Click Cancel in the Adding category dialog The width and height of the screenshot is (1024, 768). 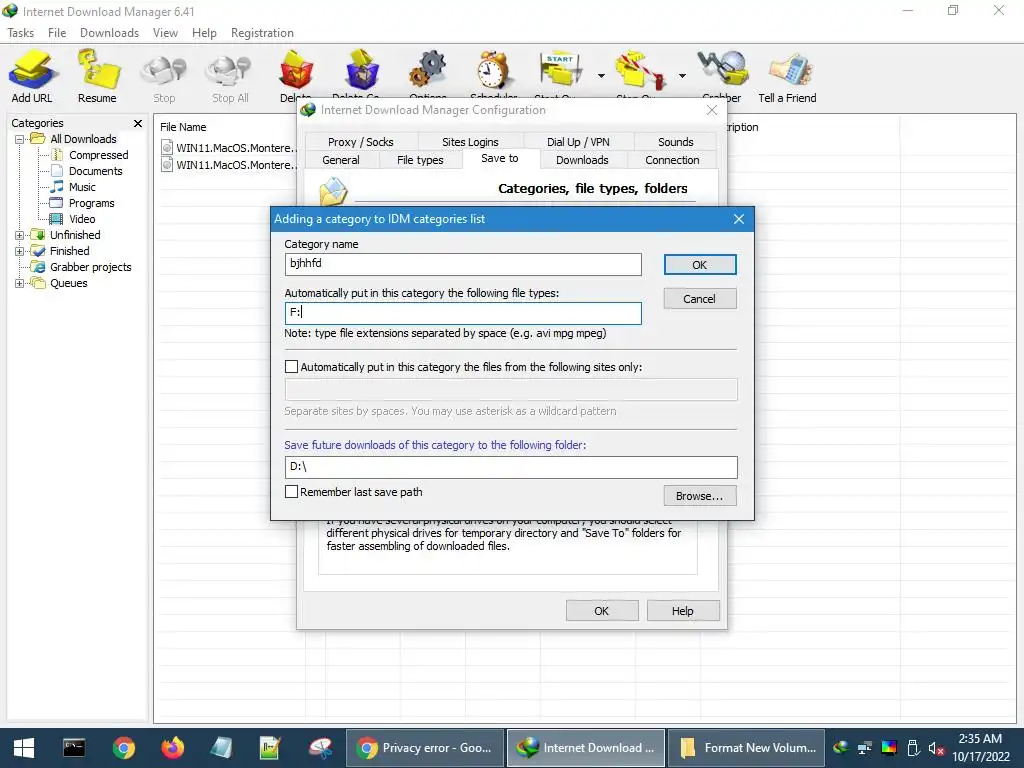click(x=699, y=298)
